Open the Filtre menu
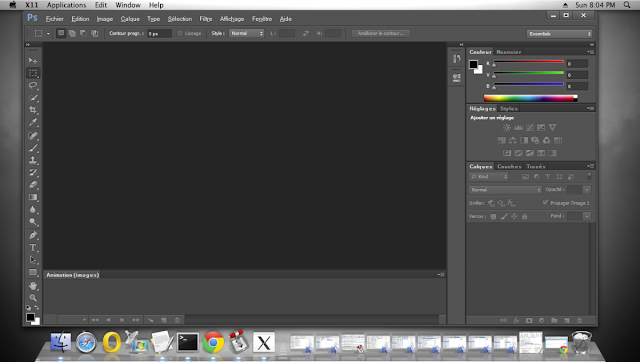 tap(206, 19)
